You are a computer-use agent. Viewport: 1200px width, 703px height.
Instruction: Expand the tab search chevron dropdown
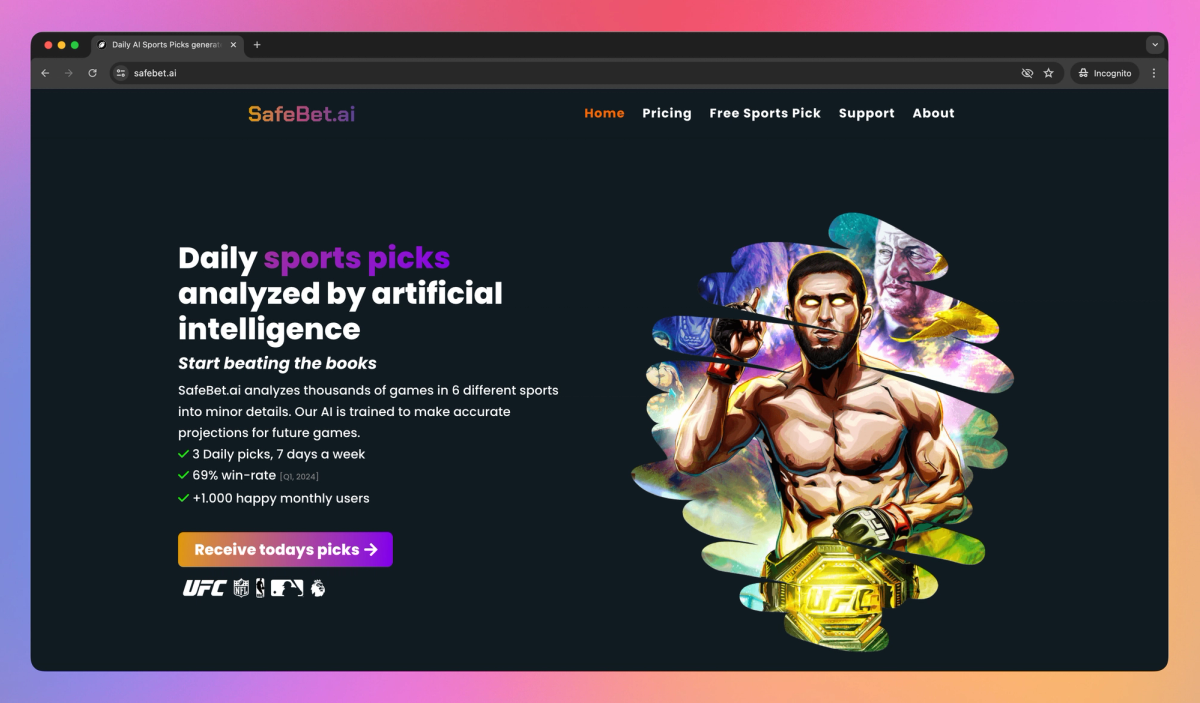(1155, 45)
